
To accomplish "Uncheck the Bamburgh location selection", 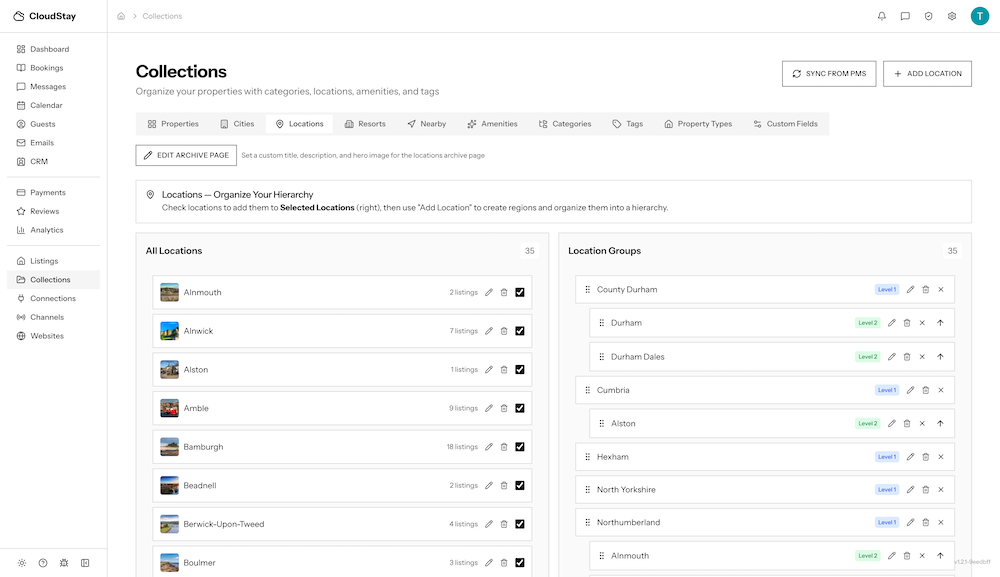I will click(520, 446).
